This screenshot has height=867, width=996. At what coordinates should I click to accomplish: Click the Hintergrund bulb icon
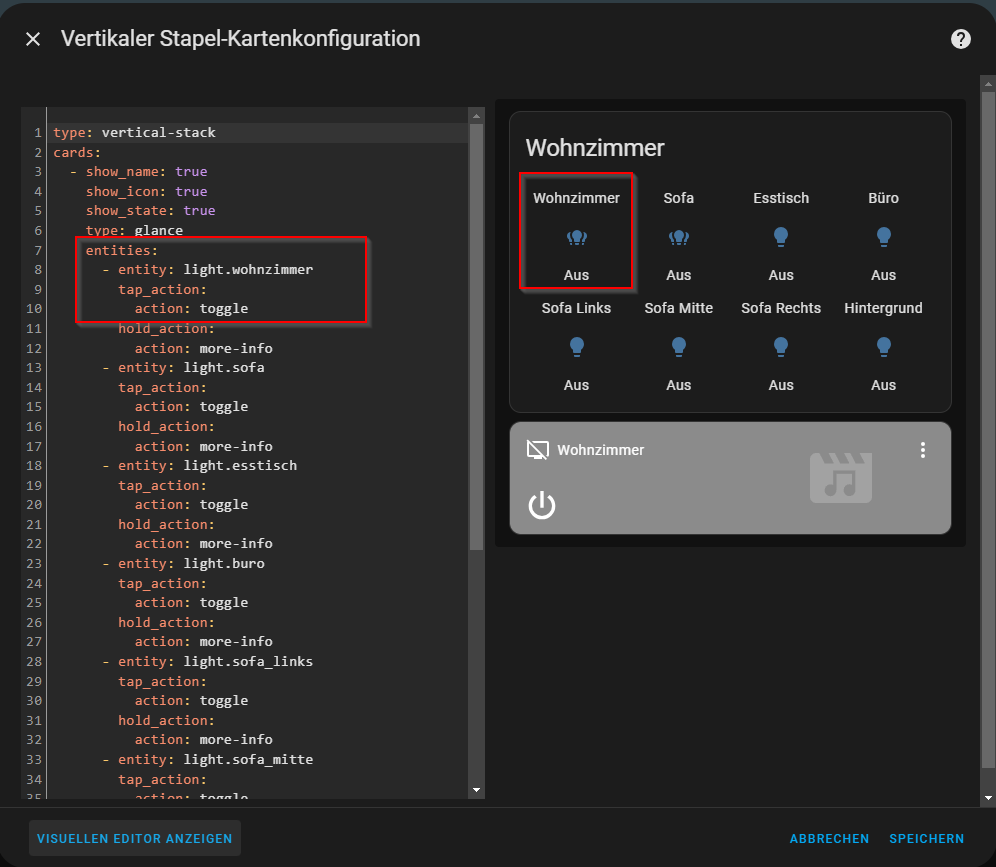pyautogui.click(x=883, y=347)
